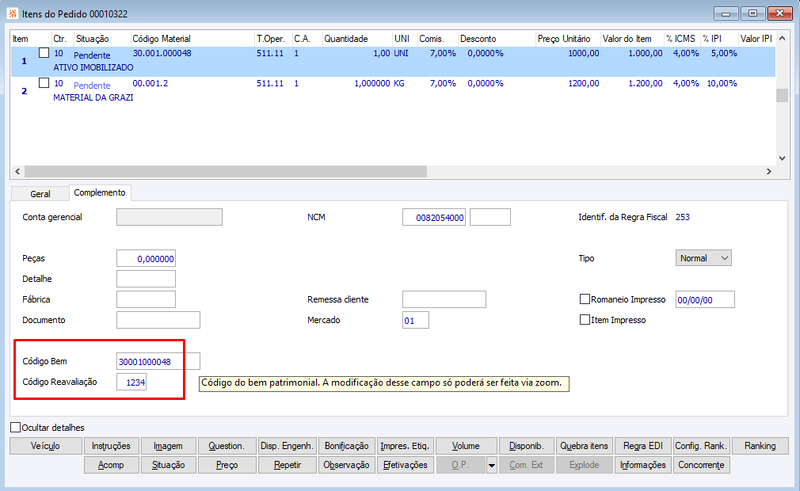Click the Ranking button
Screen dimensions: 800x491
760,446
